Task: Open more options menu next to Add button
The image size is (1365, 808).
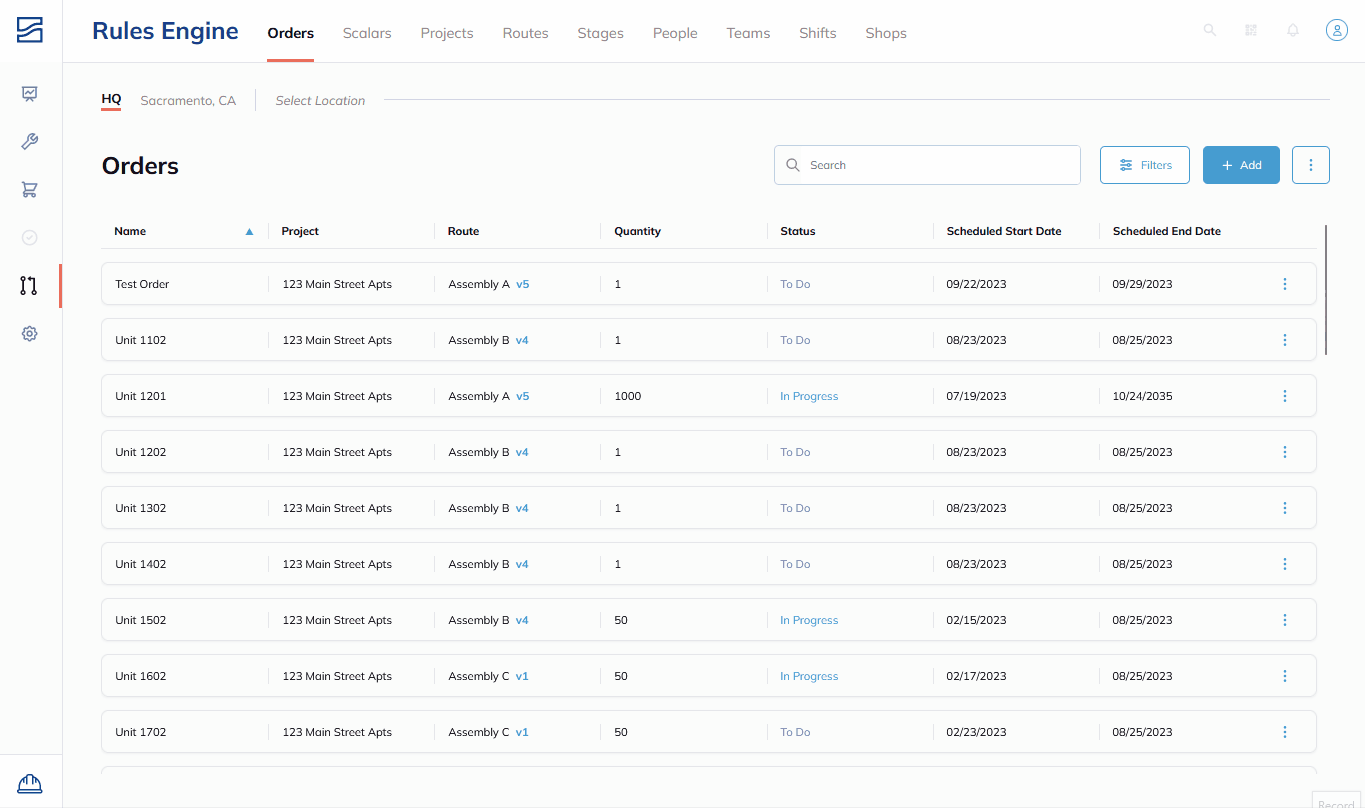Action: point(1311,165)
